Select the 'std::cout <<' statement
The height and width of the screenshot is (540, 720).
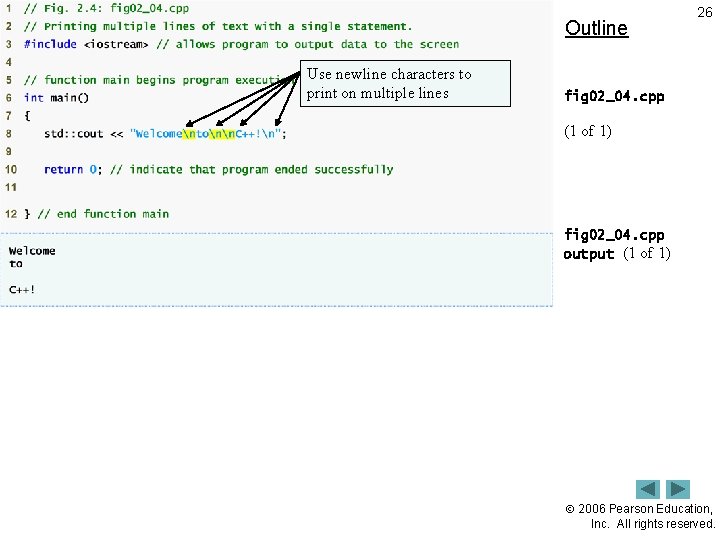pos(84,134)
